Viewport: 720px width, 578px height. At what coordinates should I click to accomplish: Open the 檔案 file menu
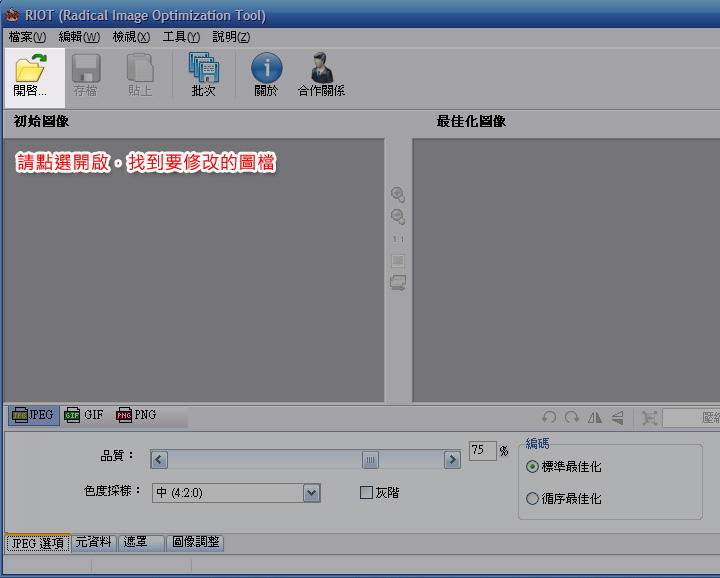pyautogui.click(x=28, y=37)
